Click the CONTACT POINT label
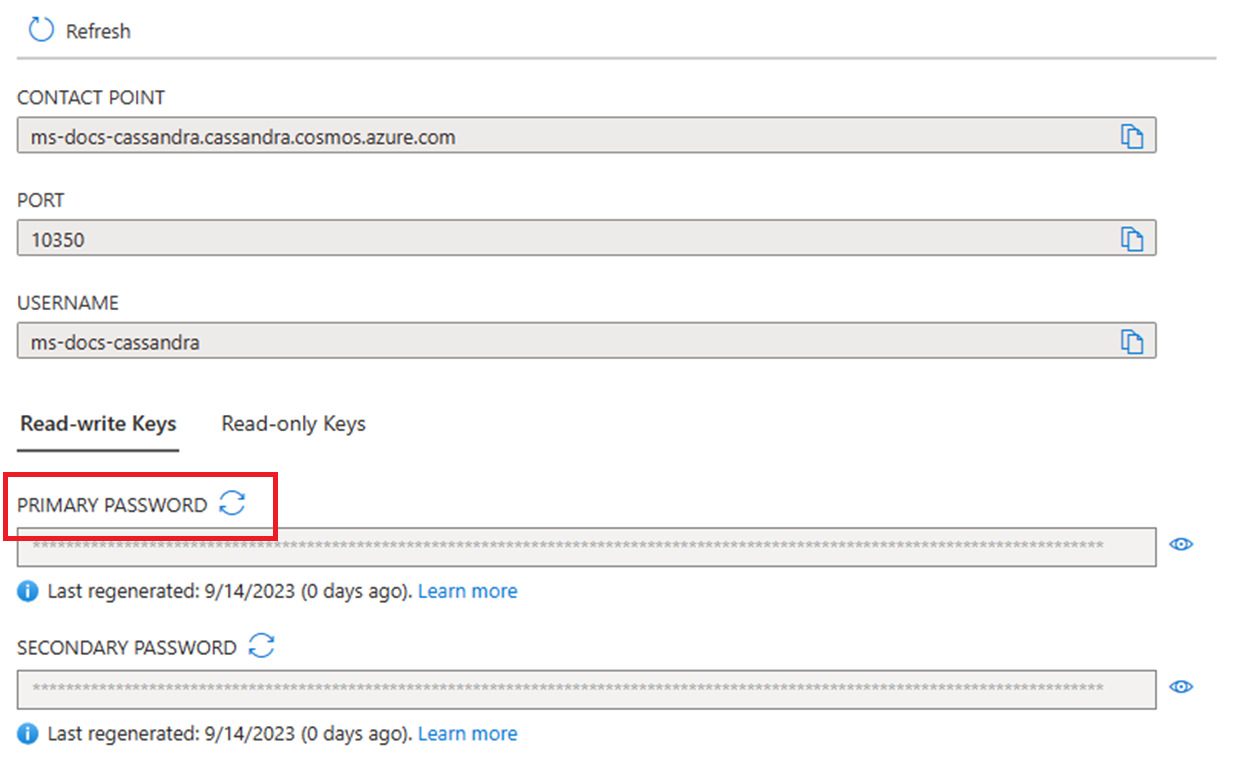Image resolution: width=1238 pixels, height=771 pixels. (x=91, y=98)
